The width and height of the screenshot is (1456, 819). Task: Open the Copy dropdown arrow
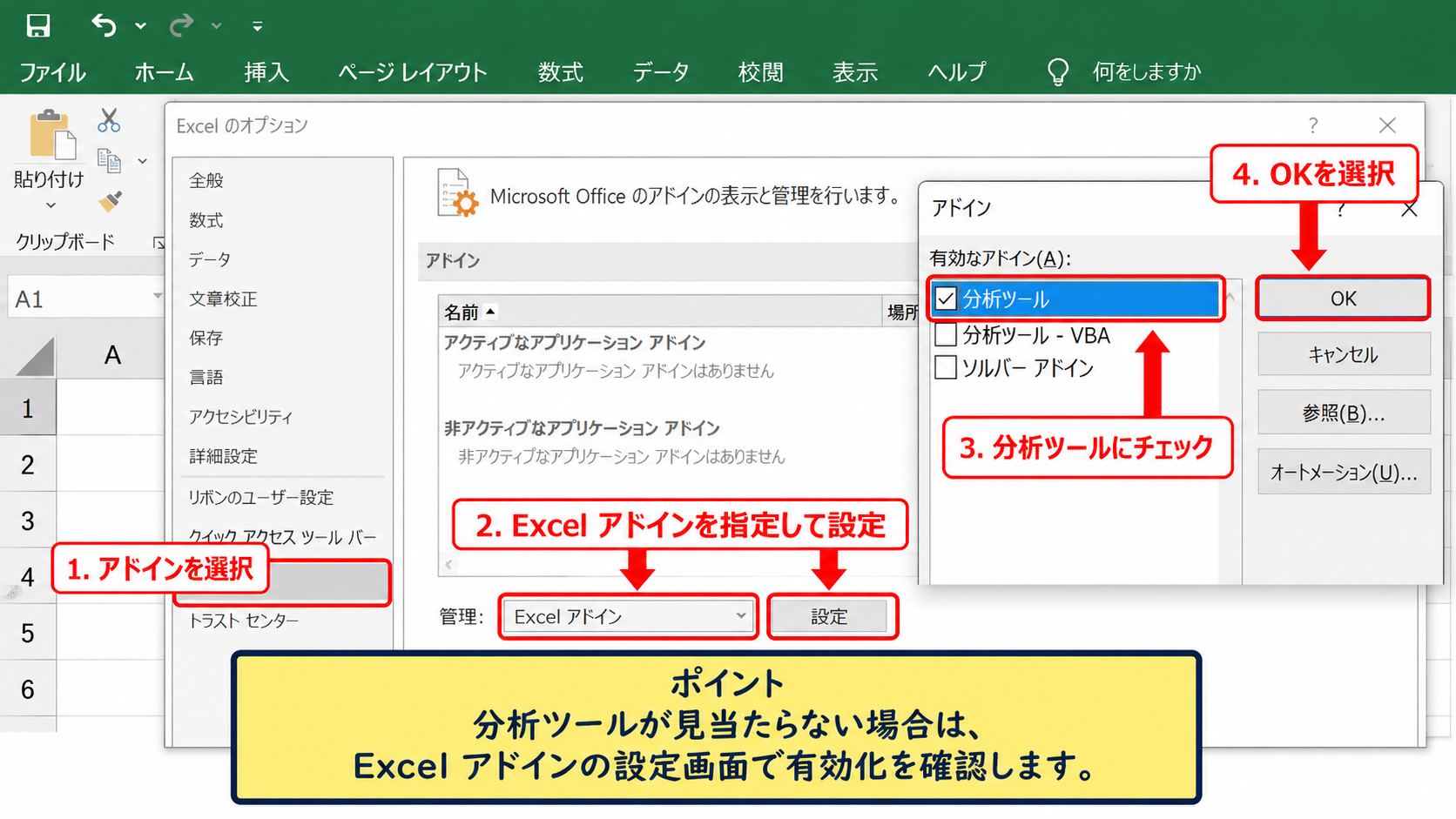coord(143,161)
